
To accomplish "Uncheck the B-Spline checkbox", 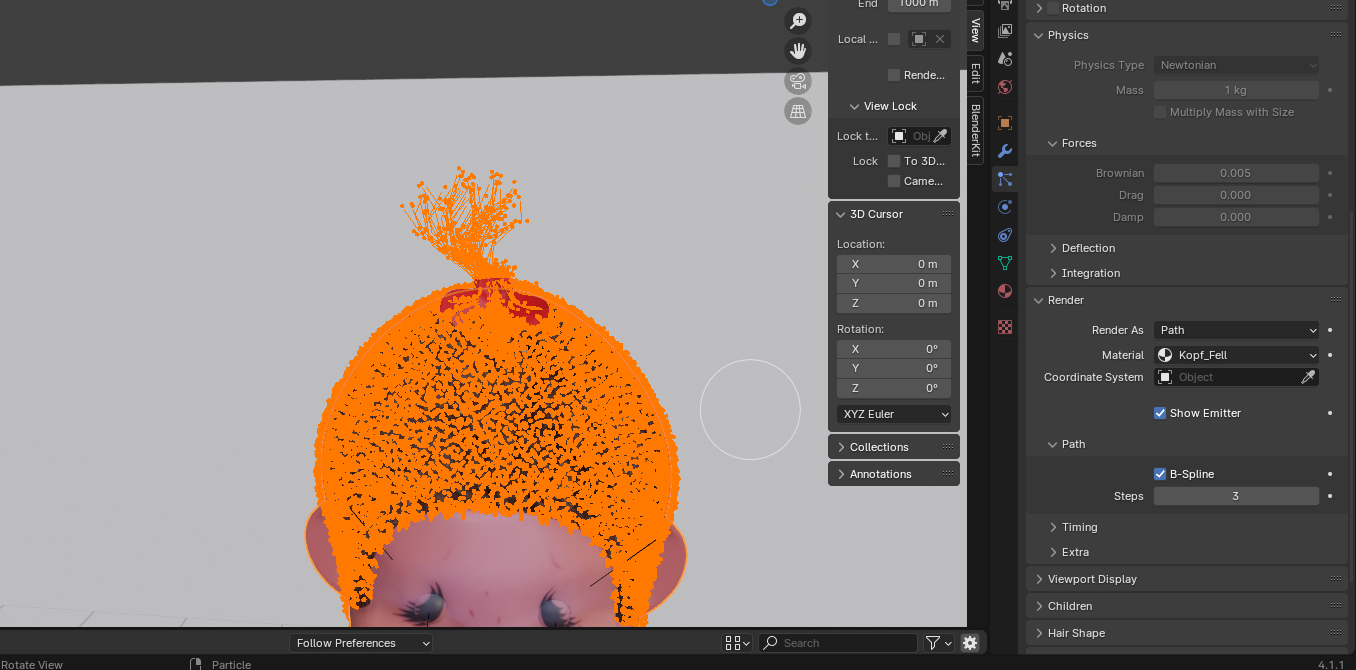I will pyautogui.click(x=1160, y=474).
